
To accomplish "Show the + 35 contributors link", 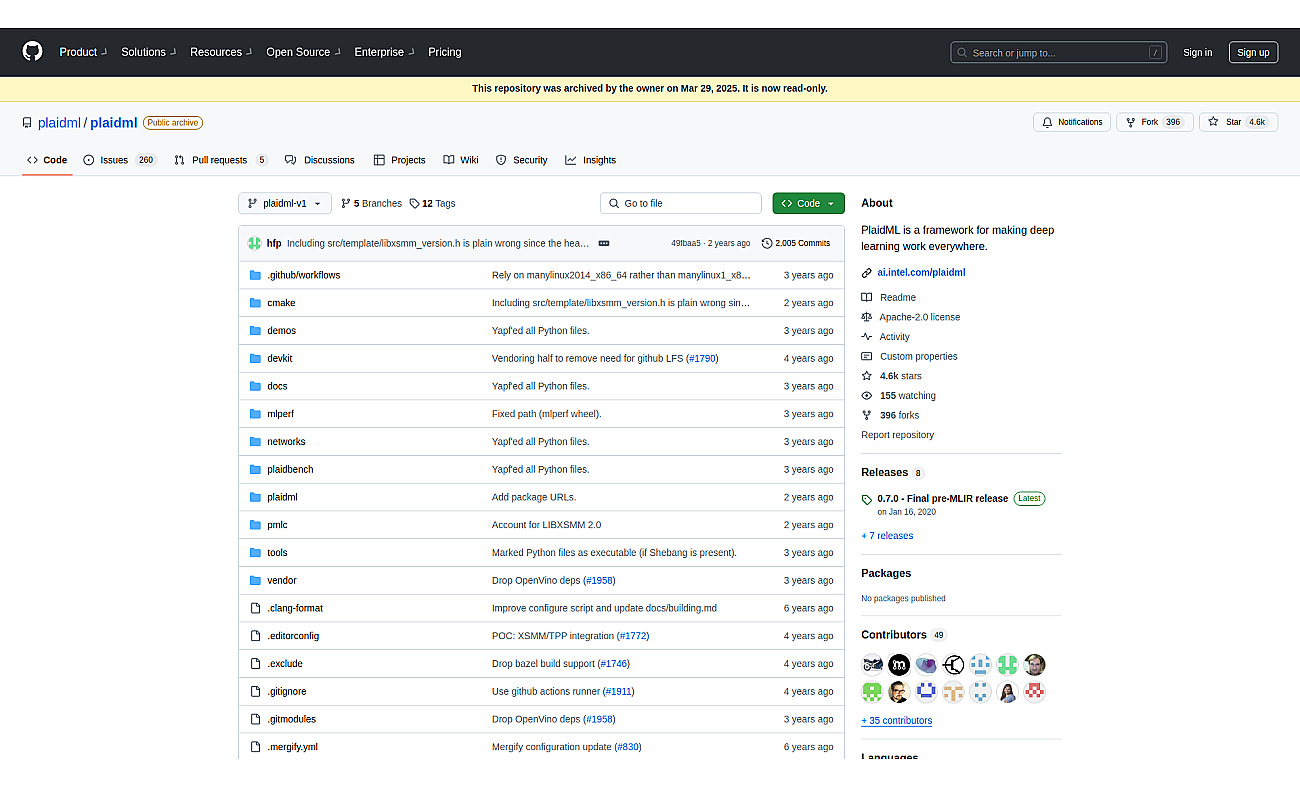I will (896, 721).
